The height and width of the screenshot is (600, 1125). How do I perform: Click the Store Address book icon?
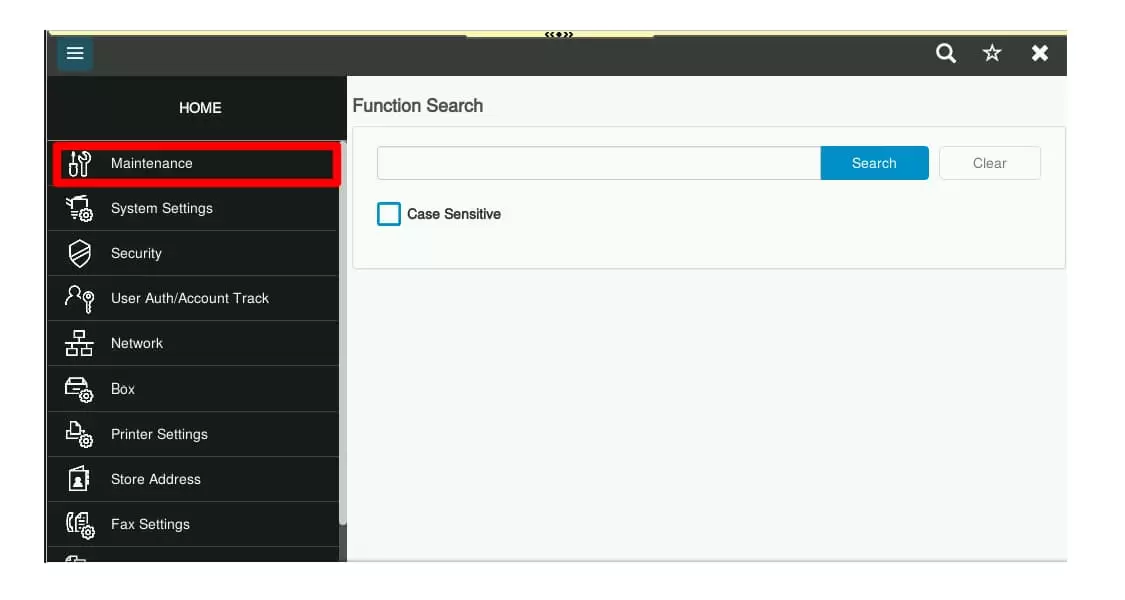point(79,479)
